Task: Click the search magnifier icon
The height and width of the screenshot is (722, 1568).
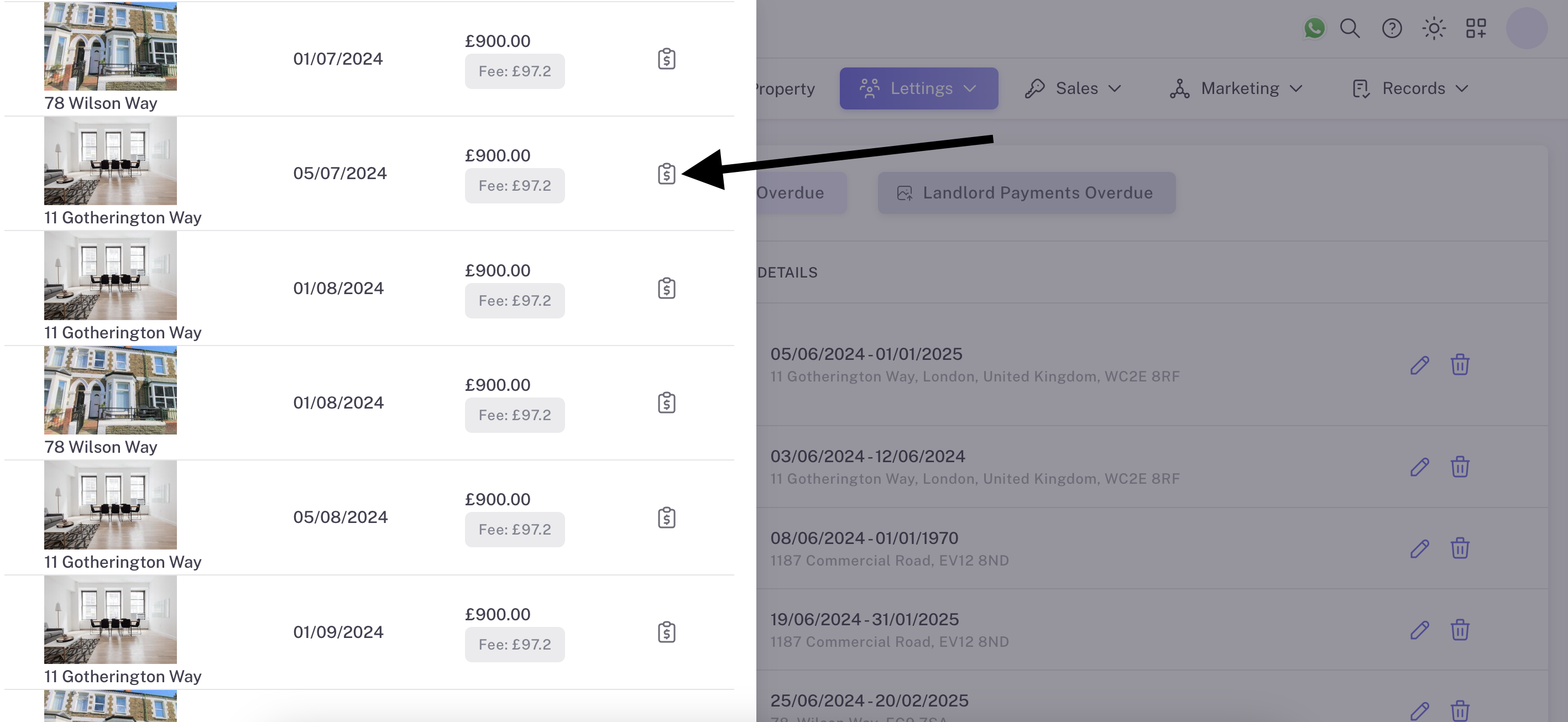Action: coord(1350,28)
